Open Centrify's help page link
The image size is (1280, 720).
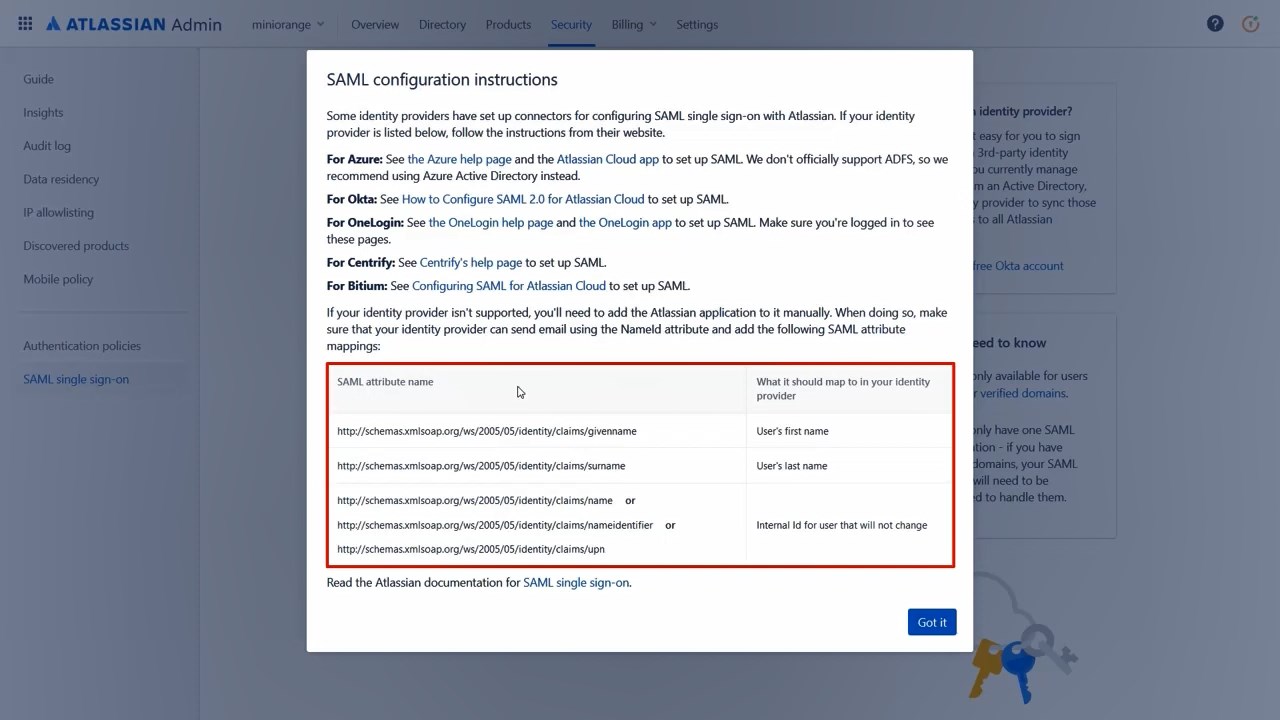[x=471, y=262]
